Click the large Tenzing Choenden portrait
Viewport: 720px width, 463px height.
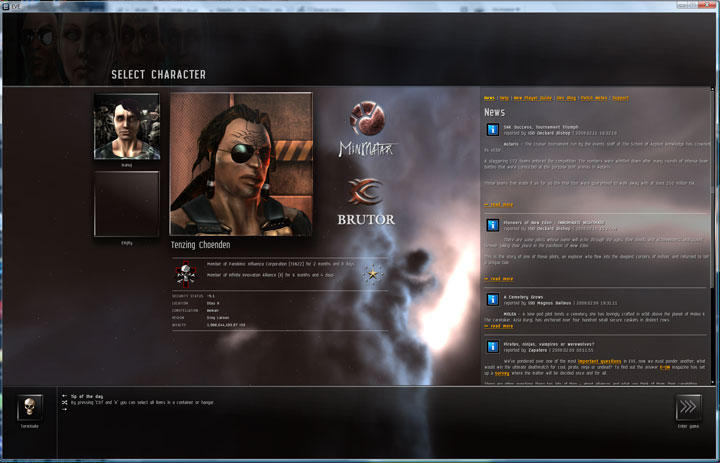pos(241,164)
